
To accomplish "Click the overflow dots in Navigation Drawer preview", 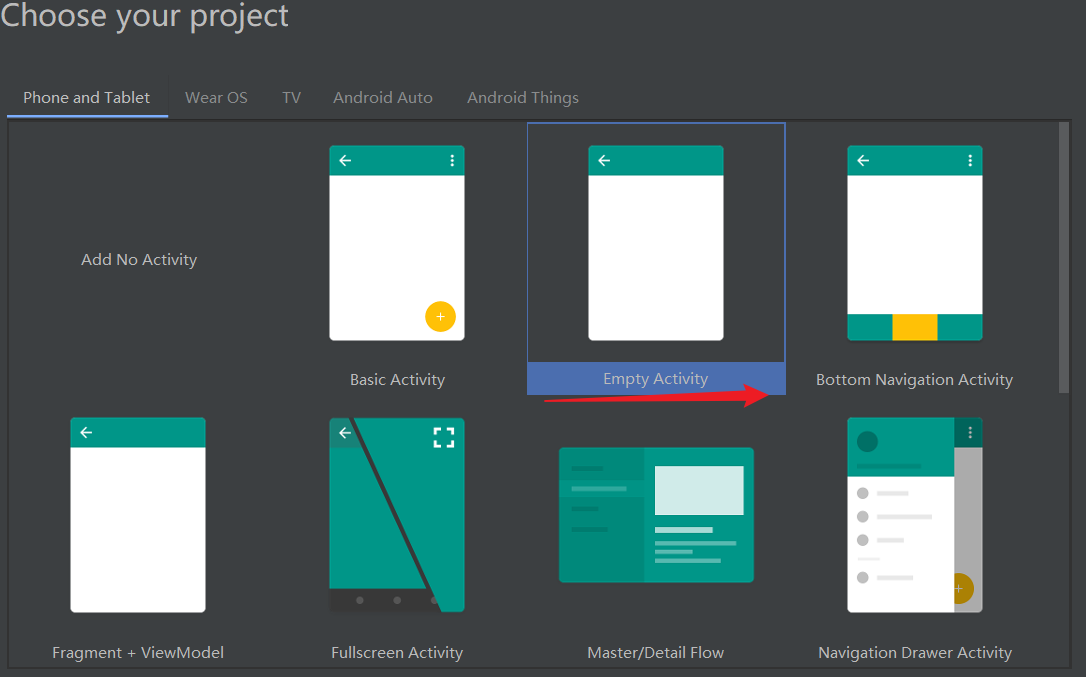I will [x=970, y=432].
